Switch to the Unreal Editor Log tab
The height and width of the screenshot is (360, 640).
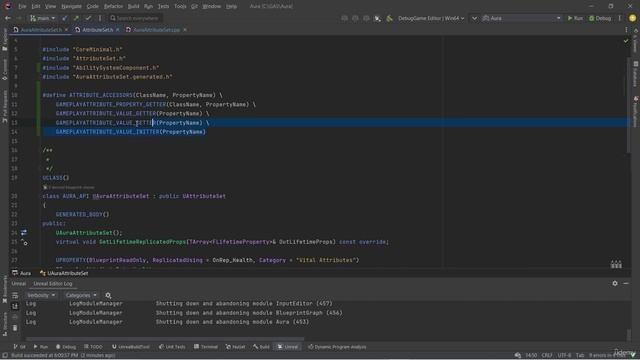(x=53, y=283)
